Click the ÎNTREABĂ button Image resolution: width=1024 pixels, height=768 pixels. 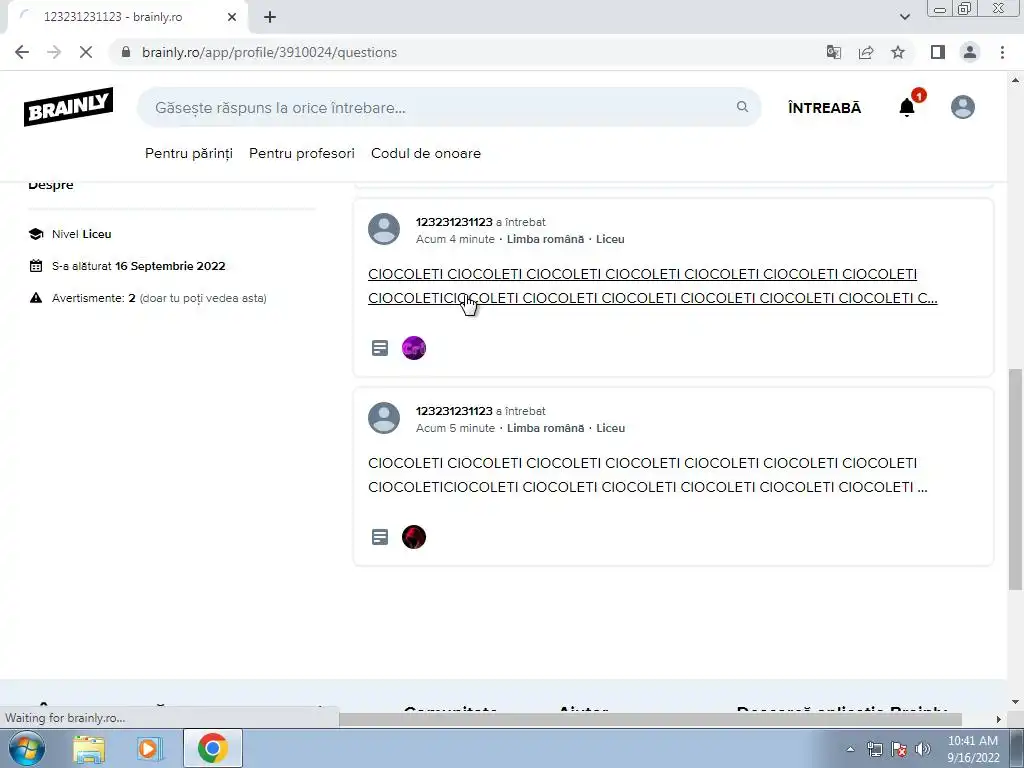(824, 108)
